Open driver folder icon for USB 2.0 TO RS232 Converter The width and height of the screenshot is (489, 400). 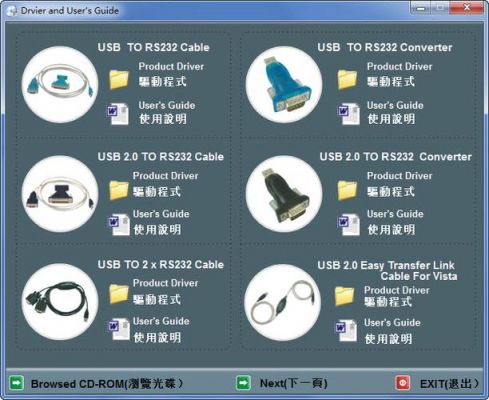tap(347, 190)
